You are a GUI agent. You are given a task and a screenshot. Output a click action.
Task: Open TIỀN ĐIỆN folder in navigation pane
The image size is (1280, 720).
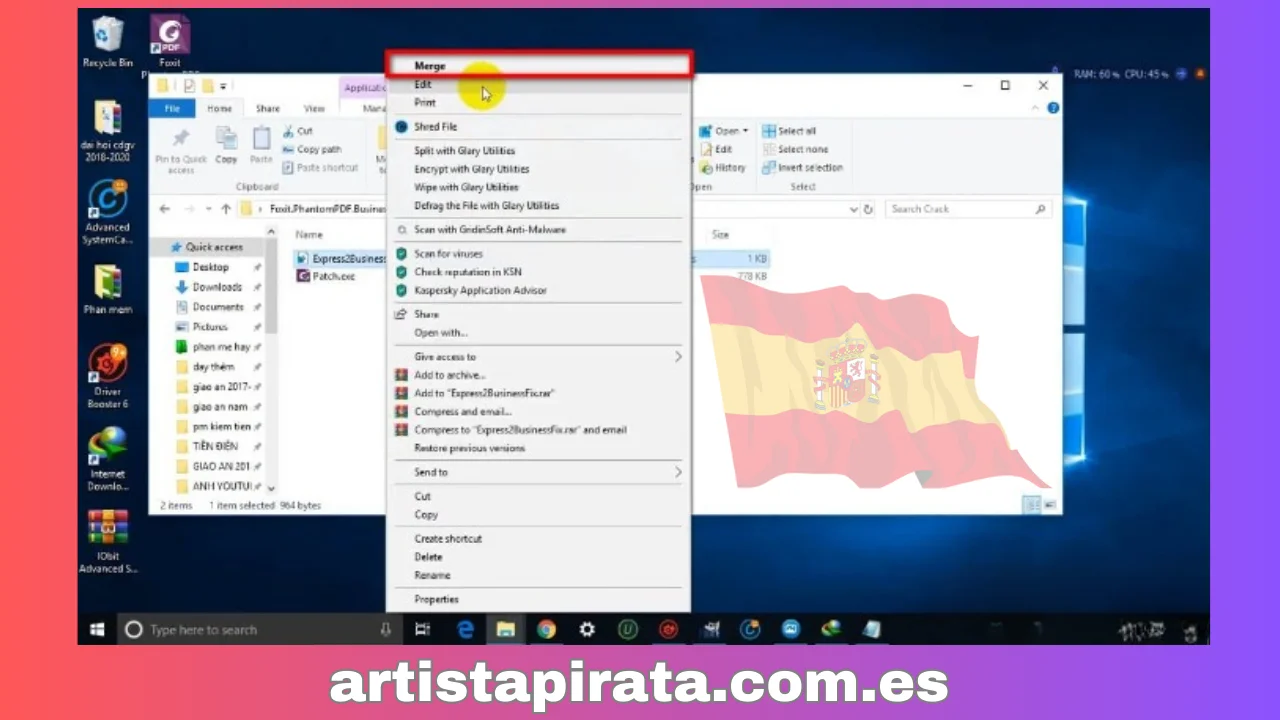pos(207,446)
